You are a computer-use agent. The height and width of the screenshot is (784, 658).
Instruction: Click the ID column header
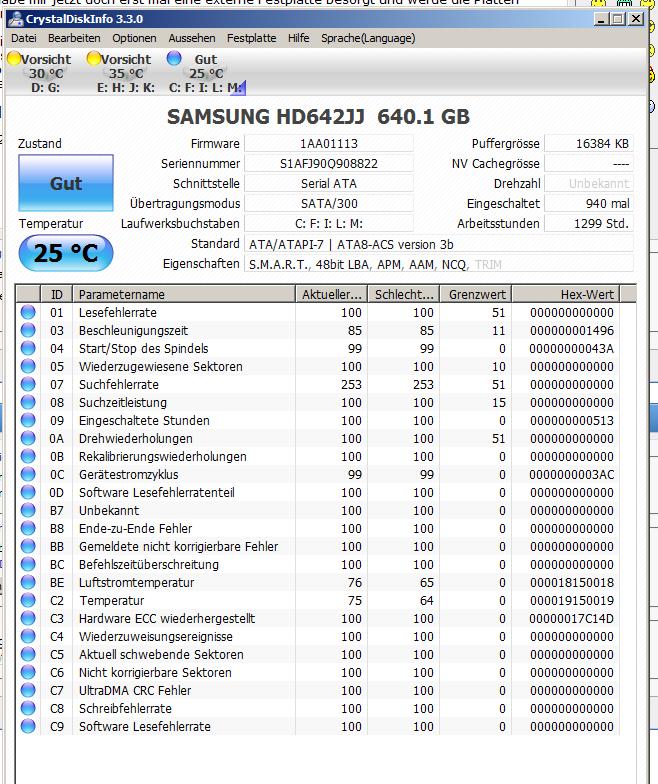pos(56,294)
